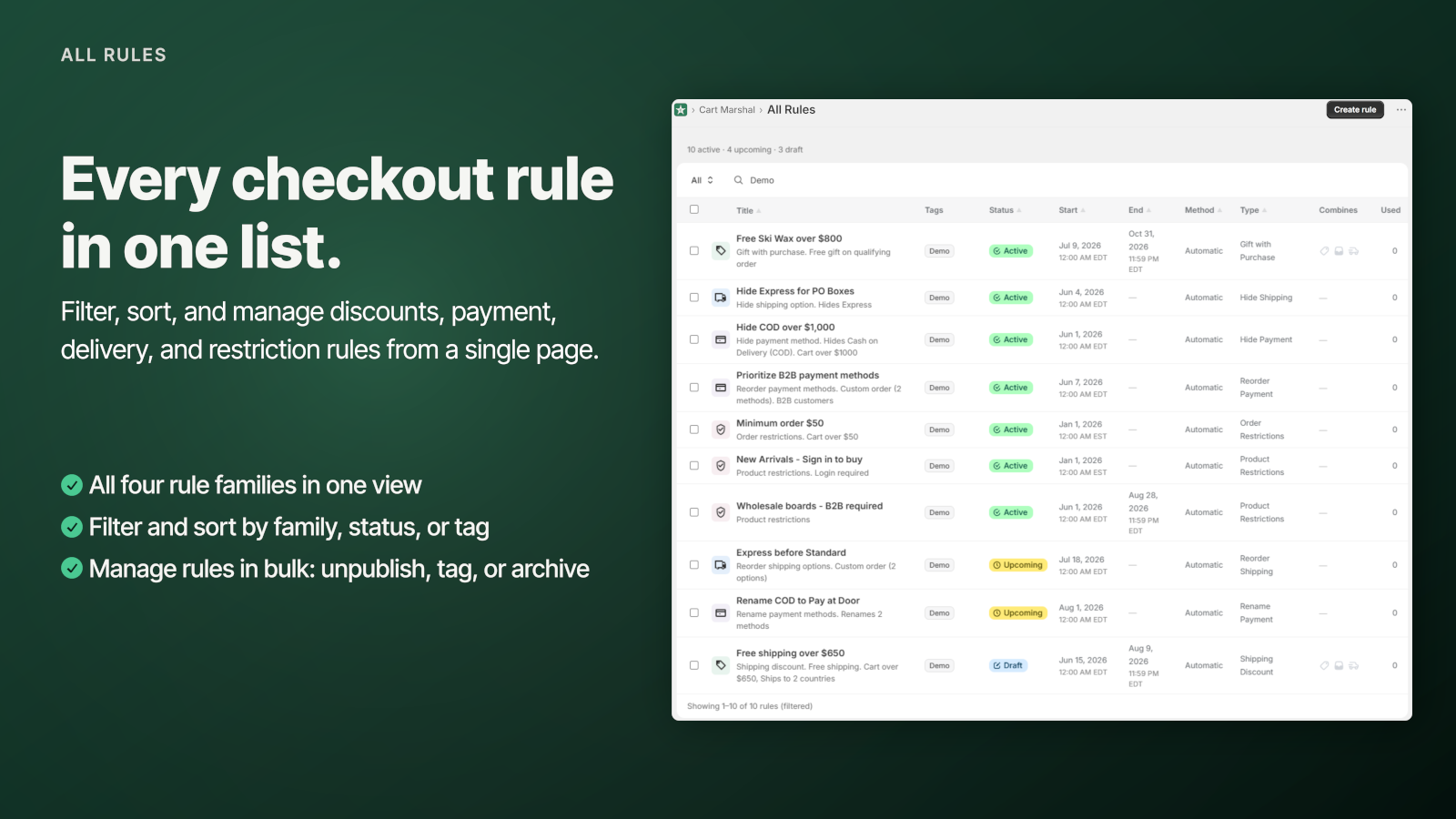Toggle the select-all rules checkbox
This screenshot has height=819, width=1456.
click(694, 209)
